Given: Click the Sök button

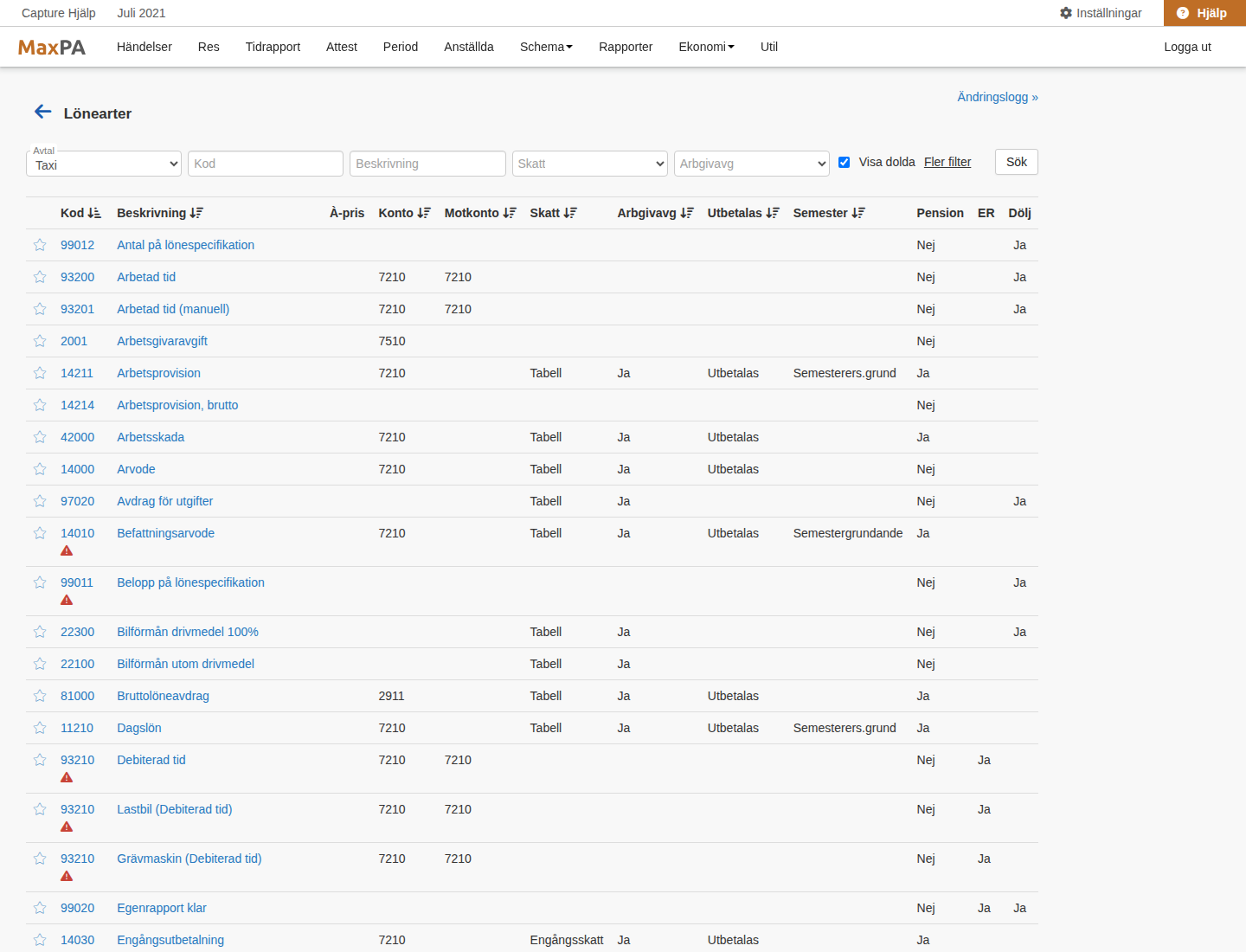Looking at the screenshot, I should [x=1017, y=162].
